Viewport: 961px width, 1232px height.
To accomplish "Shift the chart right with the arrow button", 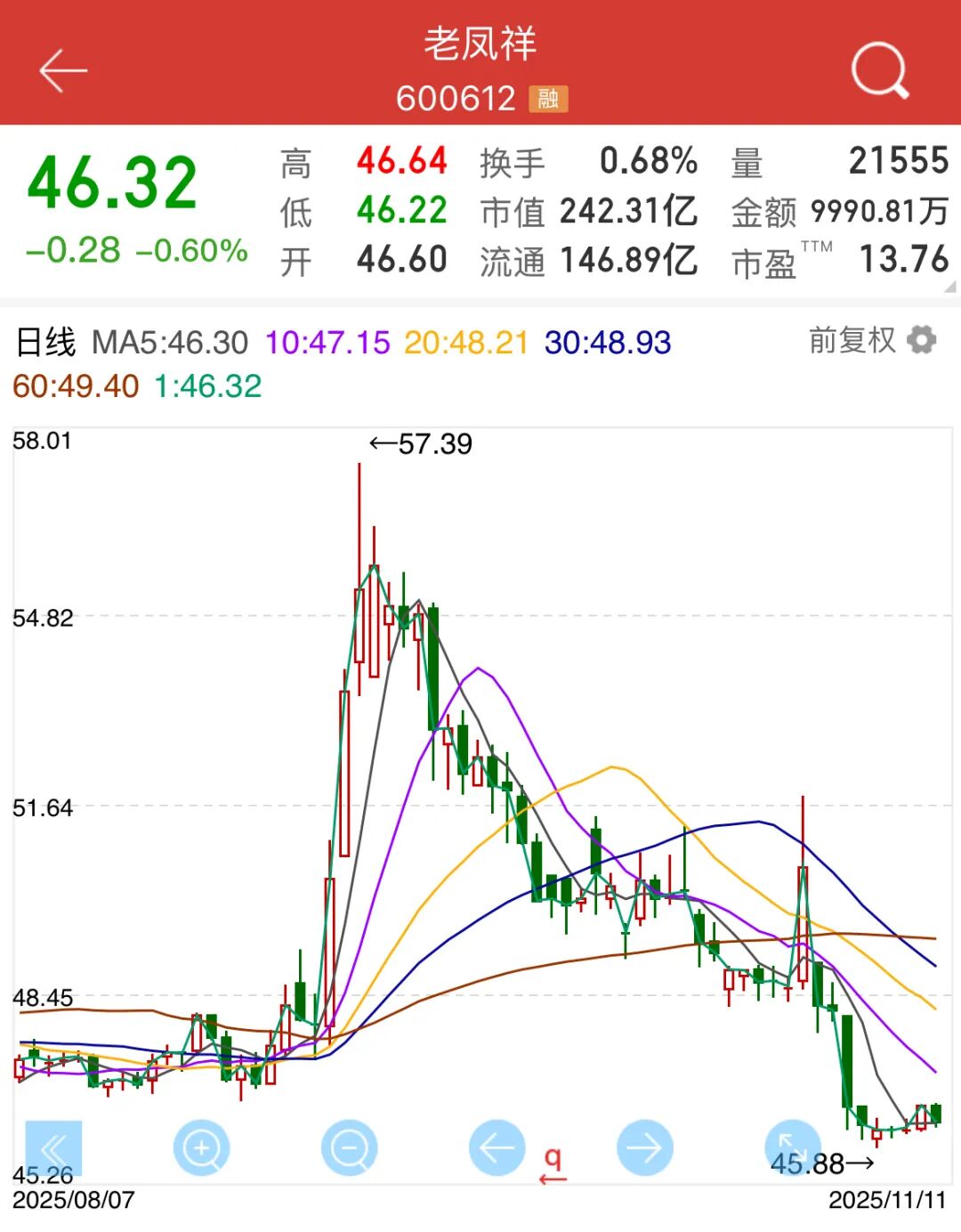I will pos(645,1148).
